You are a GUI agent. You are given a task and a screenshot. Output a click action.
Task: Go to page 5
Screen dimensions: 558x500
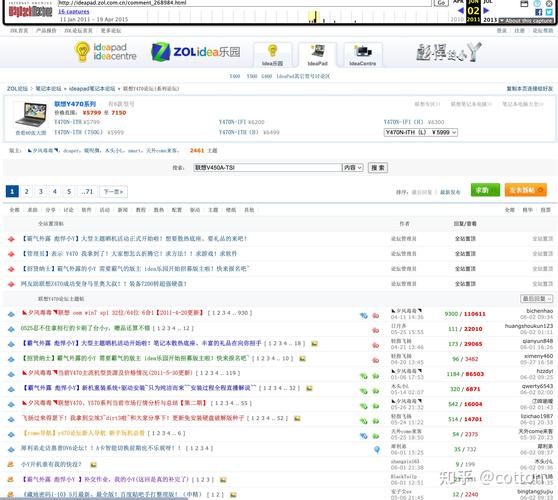pos(69,191)
